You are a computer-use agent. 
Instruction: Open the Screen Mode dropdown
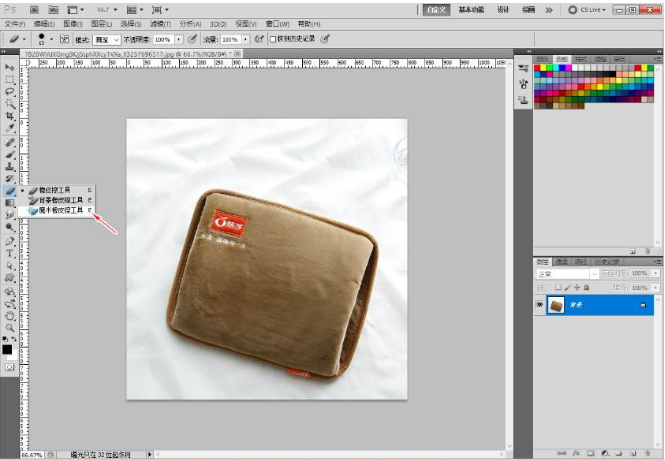(160, 9)
